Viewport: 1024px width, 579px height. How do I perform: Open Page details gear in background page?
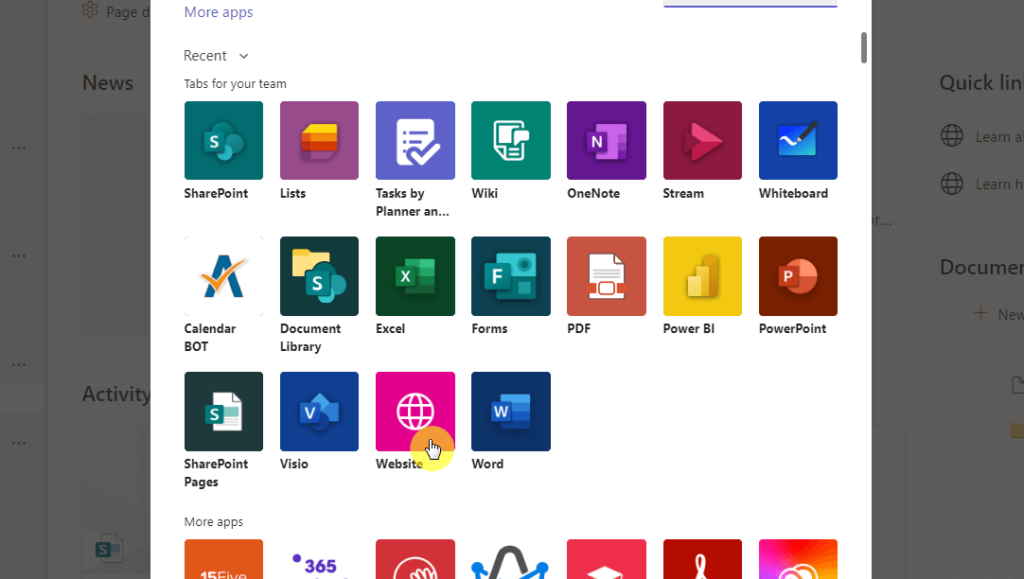coord(90,10)
